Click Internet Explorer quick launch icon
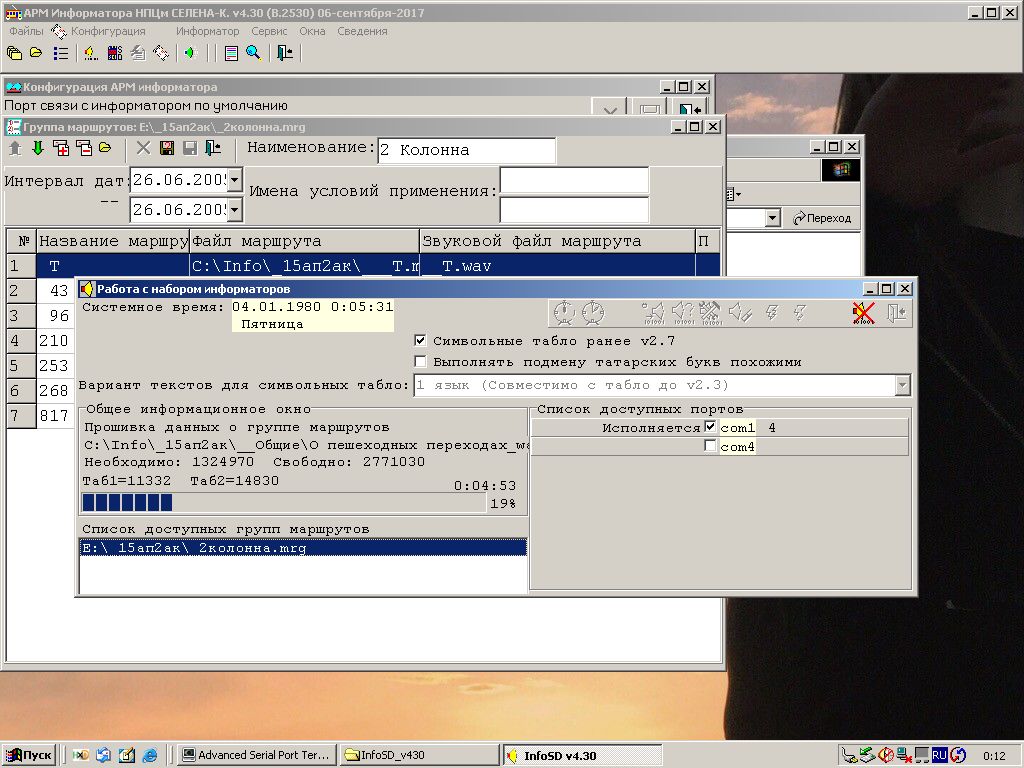Viewport: 1024px width, 768px height. [150, 755]
